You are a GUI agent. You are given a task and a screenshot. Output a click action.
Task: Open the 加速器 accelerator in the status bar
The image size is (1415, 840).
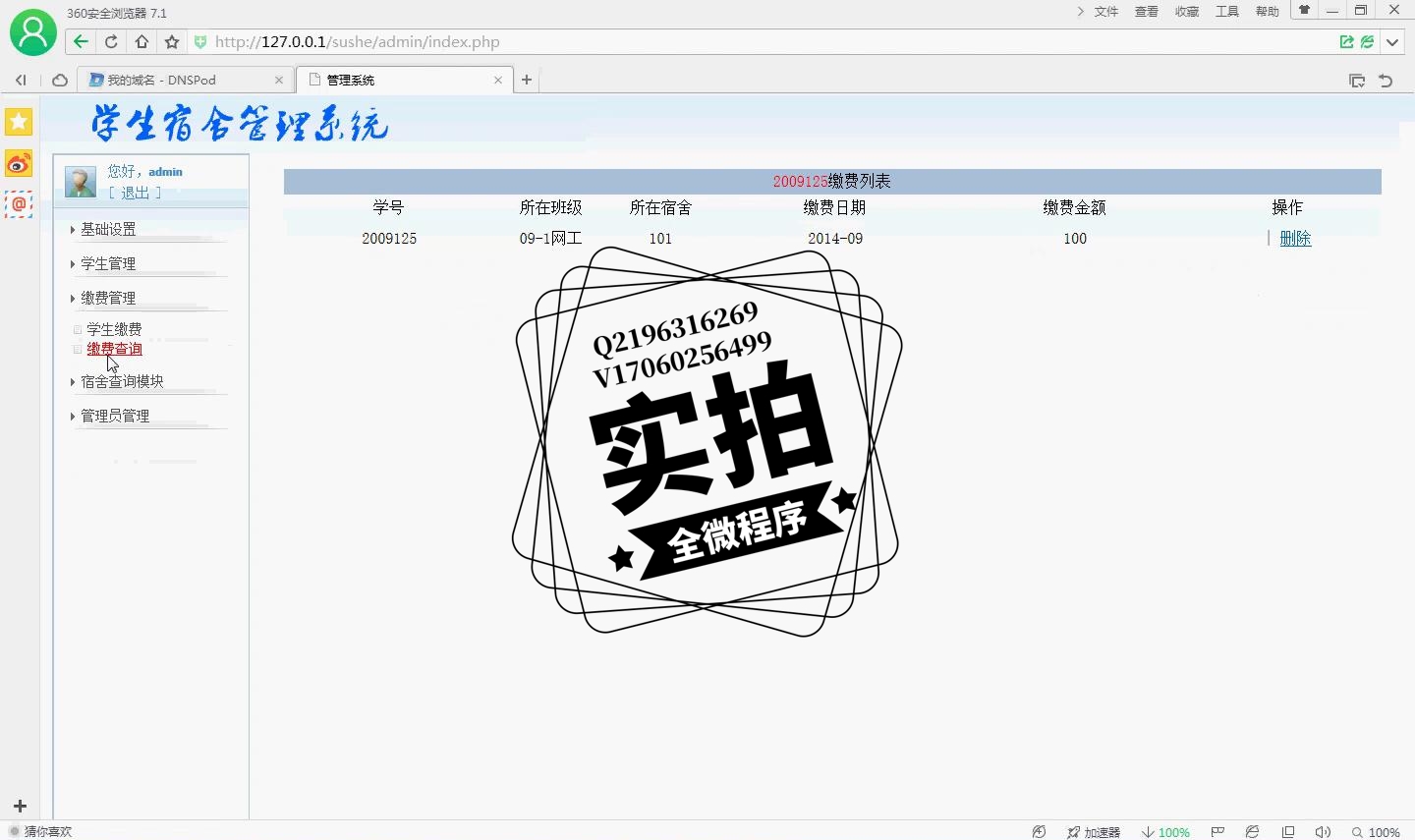coord(1094,832)
